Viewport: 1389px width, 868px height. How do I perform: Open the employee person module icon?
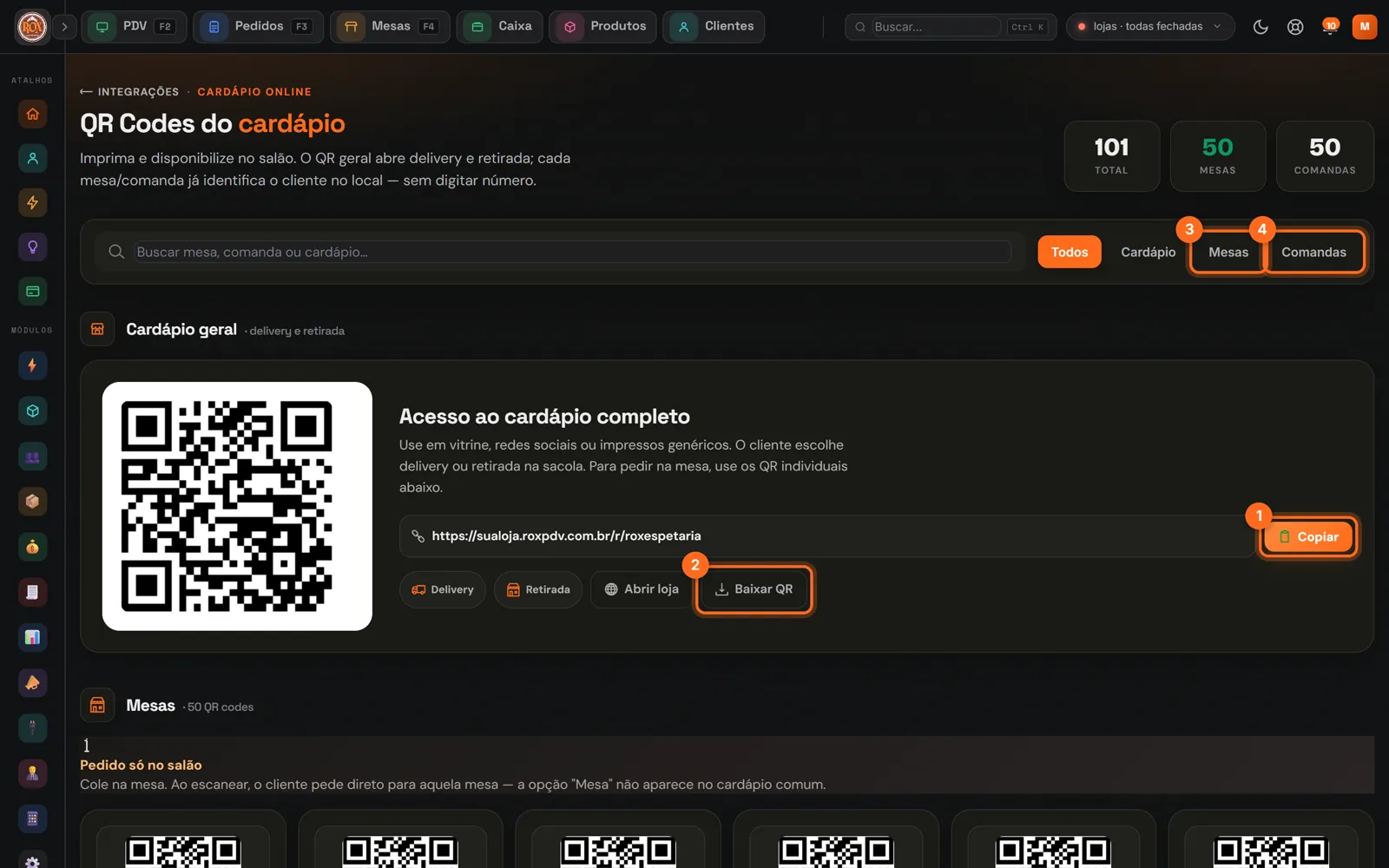[33, 773]
